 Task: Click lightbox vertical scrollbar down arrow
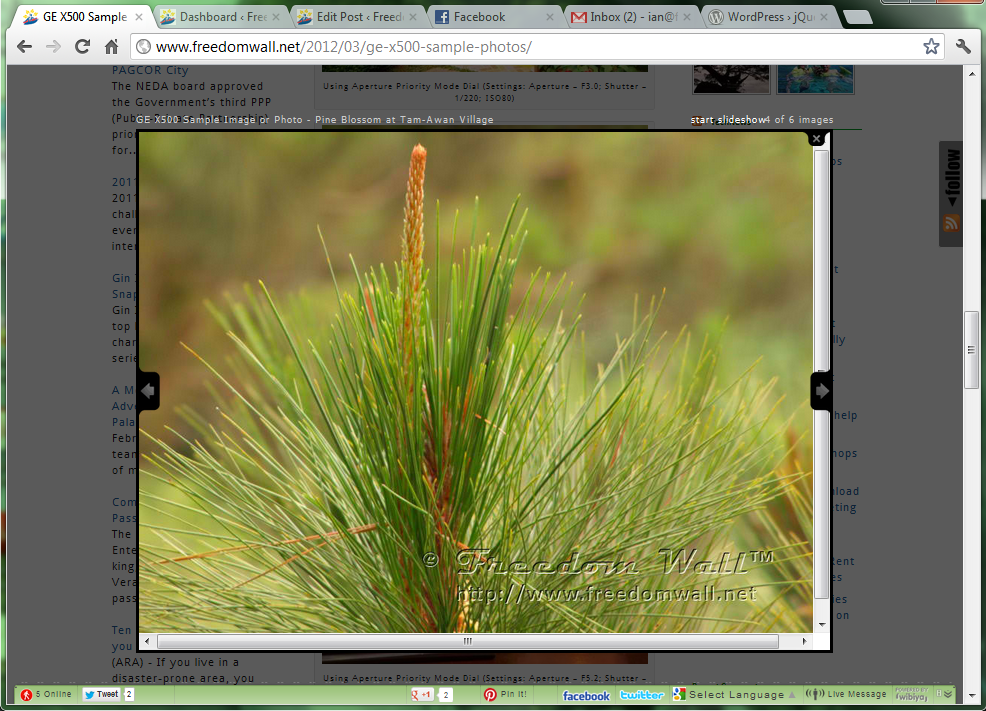coord(822,624)
